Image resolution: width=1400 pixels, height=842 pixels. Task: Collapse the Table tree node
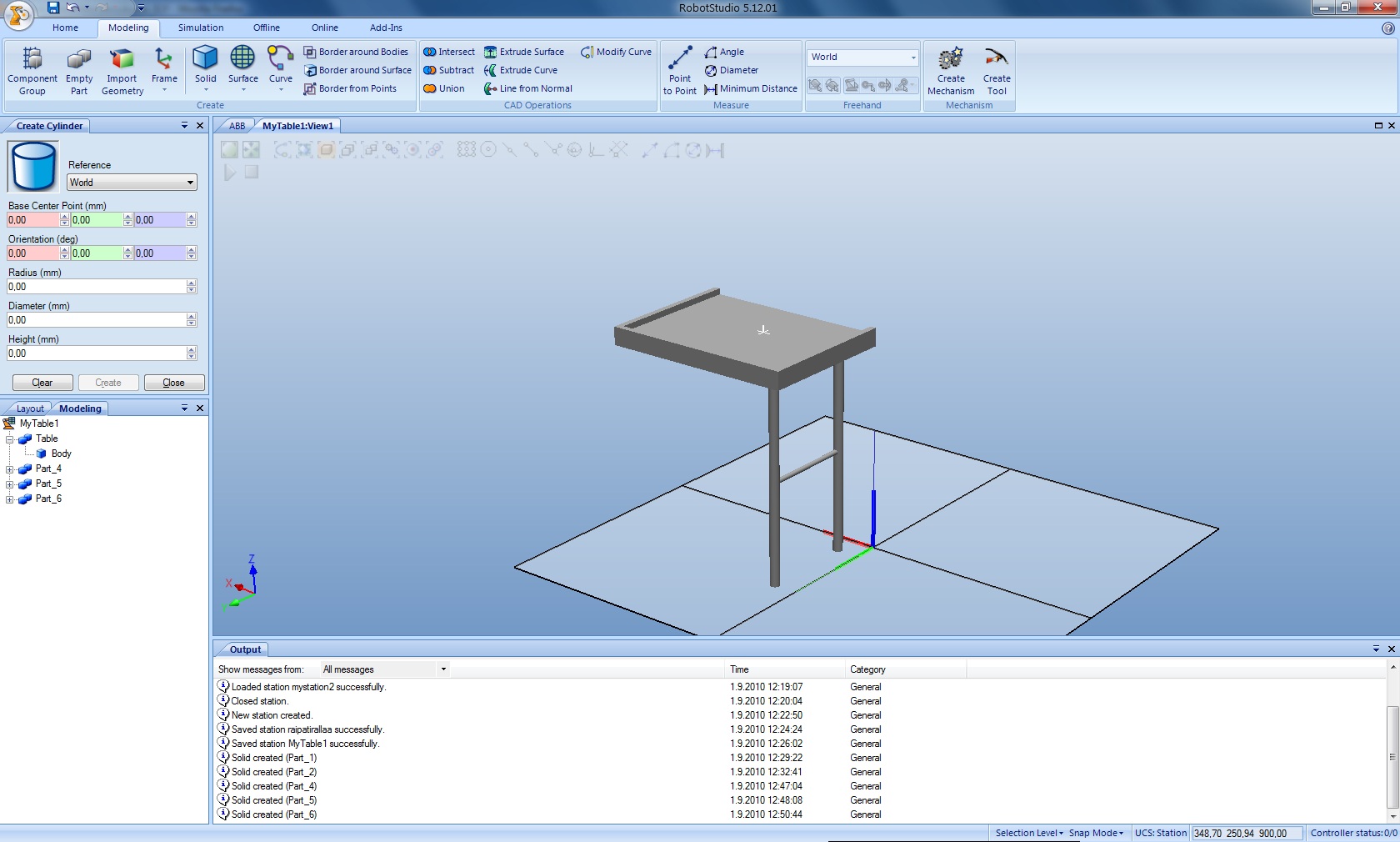coord(10,439)
